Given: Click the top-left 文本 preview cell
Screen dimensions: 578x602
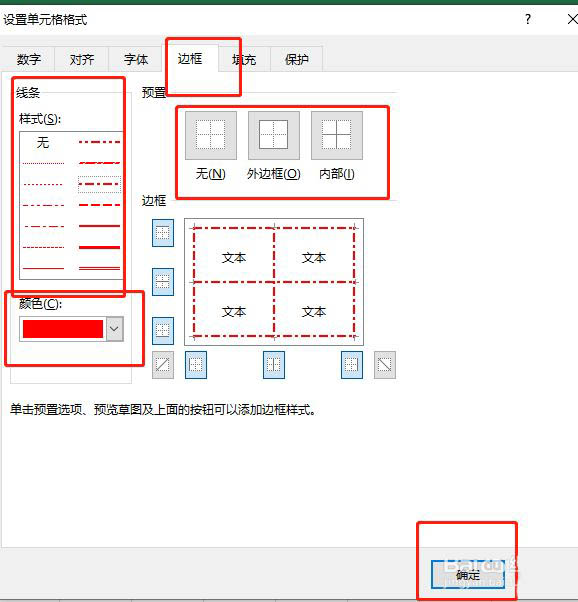Looking at the screenshot, I should [x=234, y=258].
